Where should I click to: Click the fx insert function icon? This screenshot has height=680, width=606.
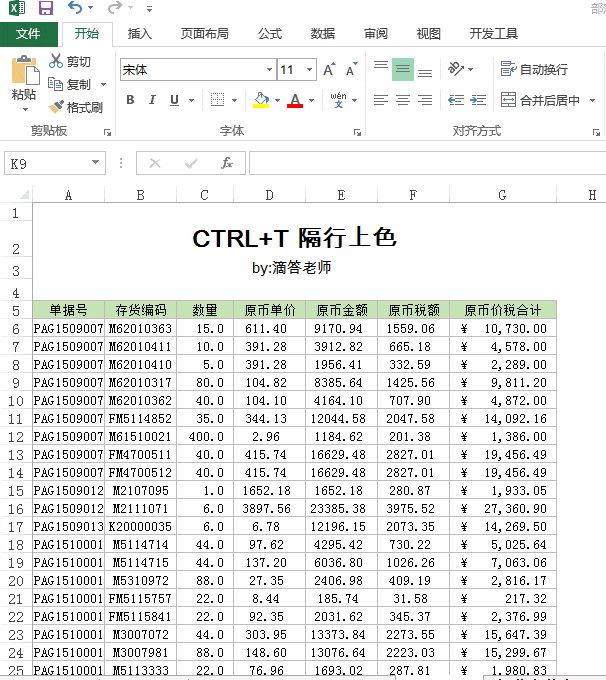tap(226, 163)
